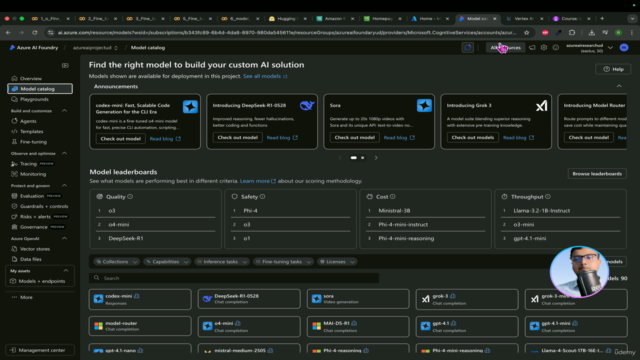Click Safety info icon

262,196
